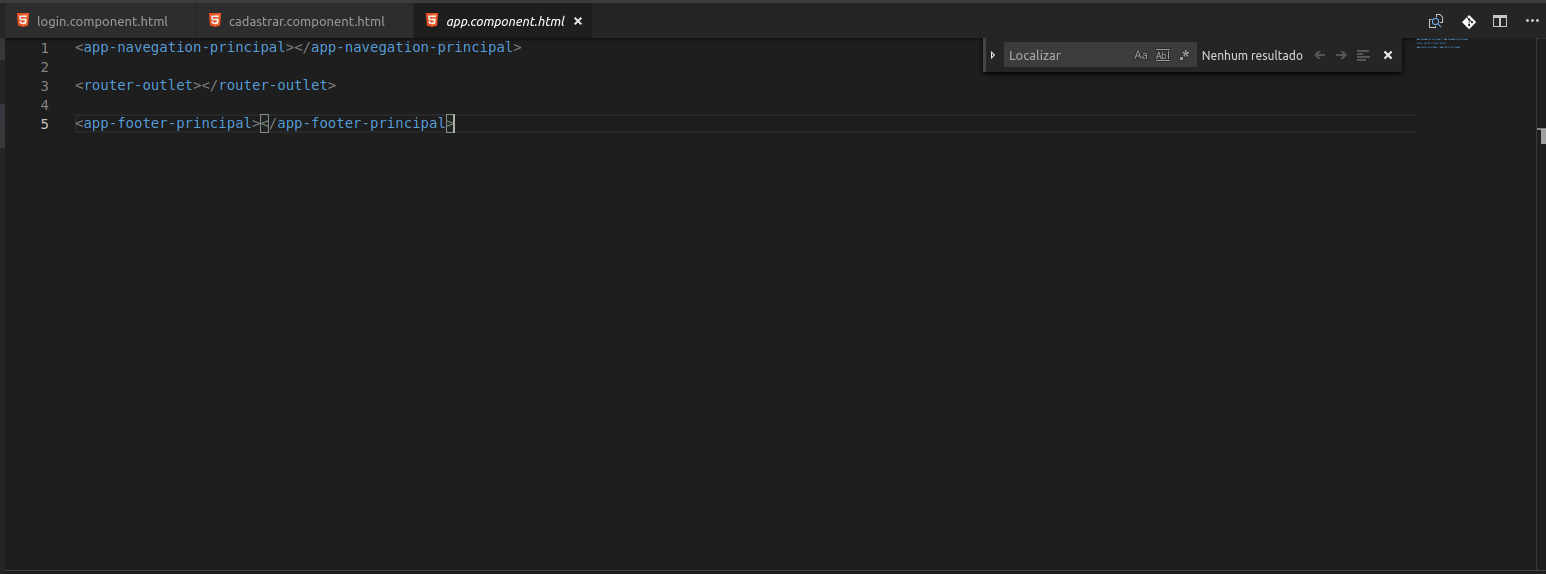Go to next match arrow
This screenshot has height=574, width=1546.
(1342, 55)
